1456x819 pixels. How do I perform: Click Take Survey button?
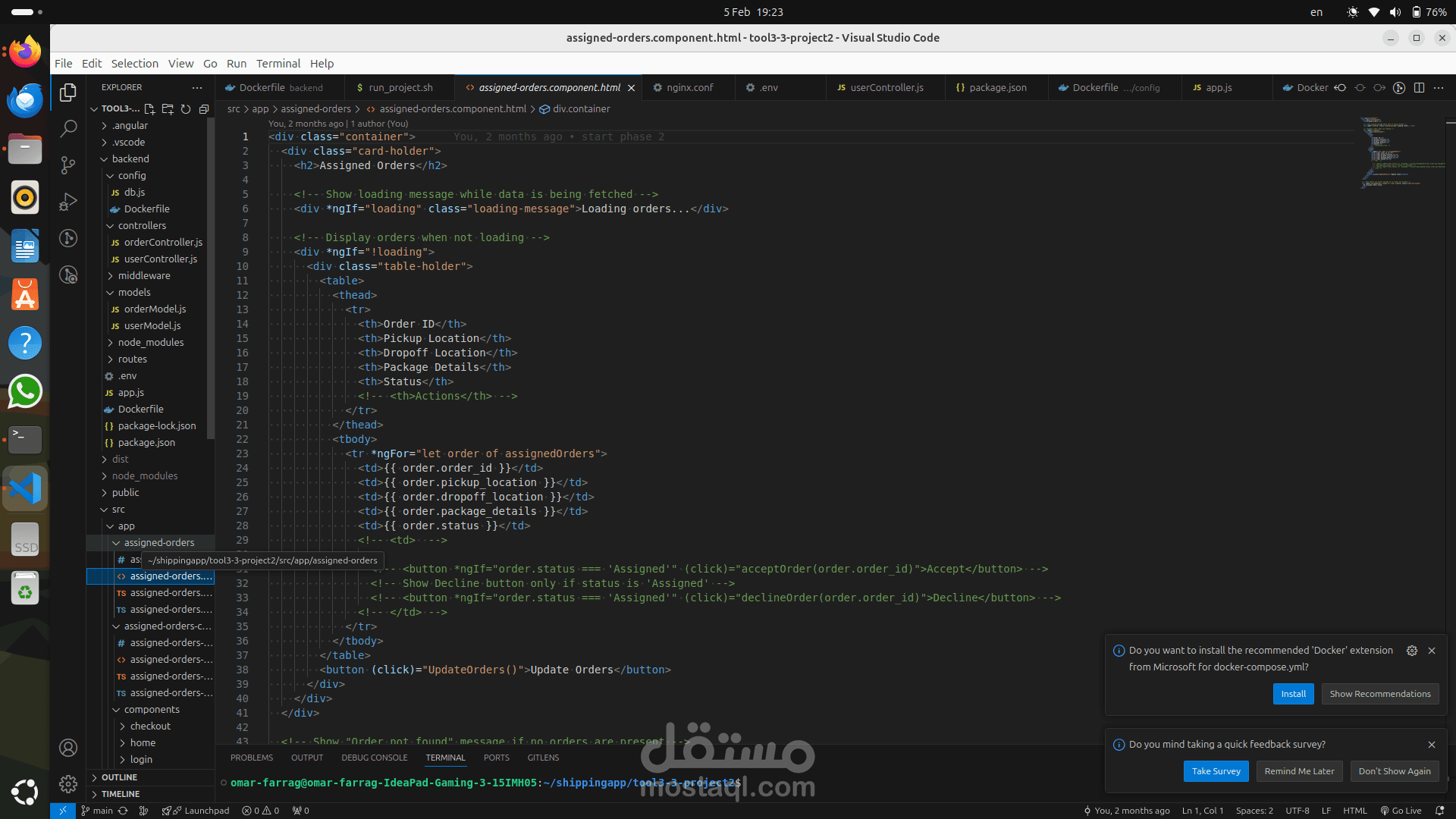1216,771
